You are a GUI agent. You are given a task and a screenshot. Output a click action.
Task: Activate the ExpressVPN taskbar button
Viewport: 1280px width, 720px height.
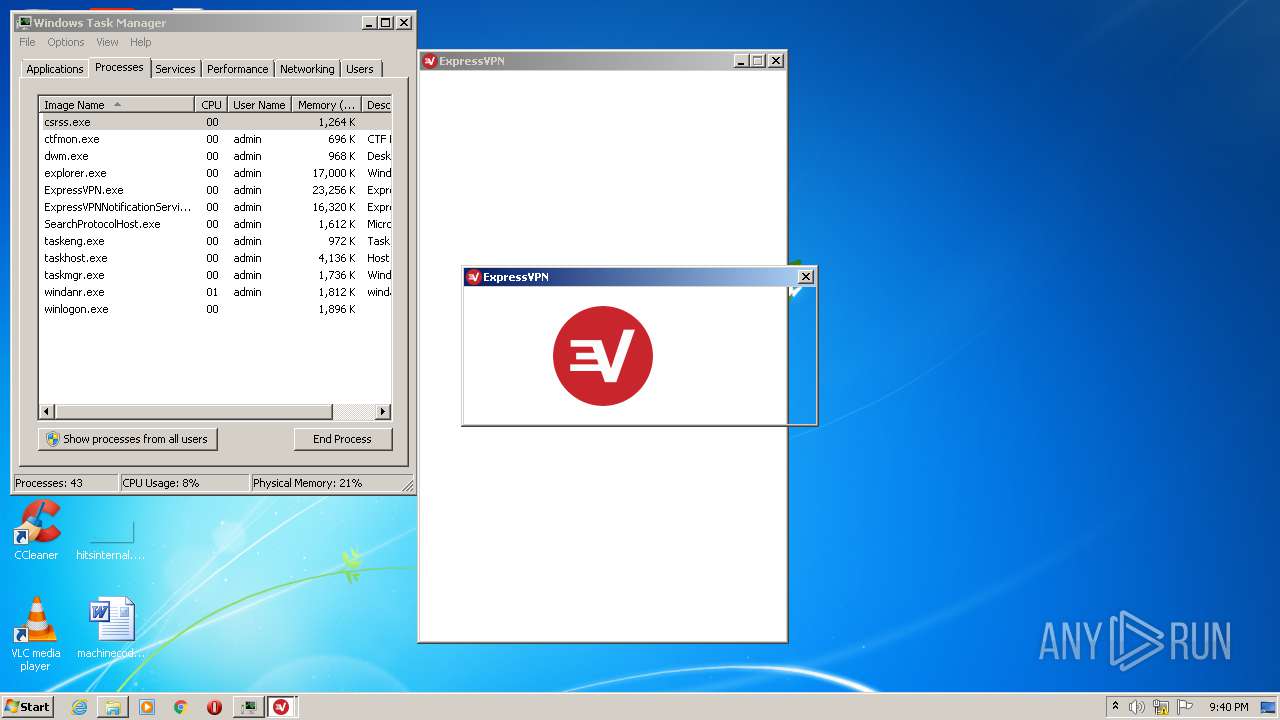tap(281, 707)
